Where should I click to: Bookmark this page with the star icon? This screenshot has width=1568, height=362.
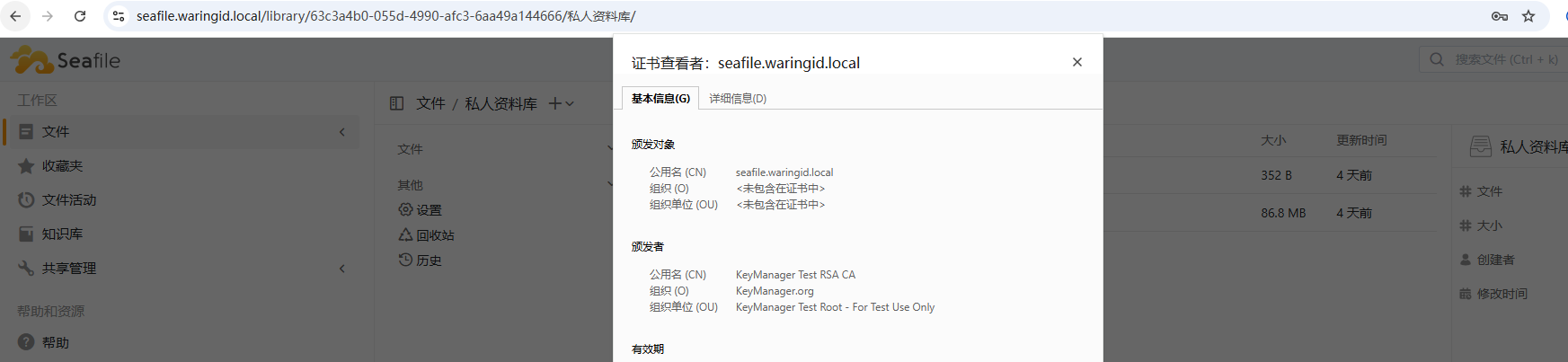(x=1528, y=16)
